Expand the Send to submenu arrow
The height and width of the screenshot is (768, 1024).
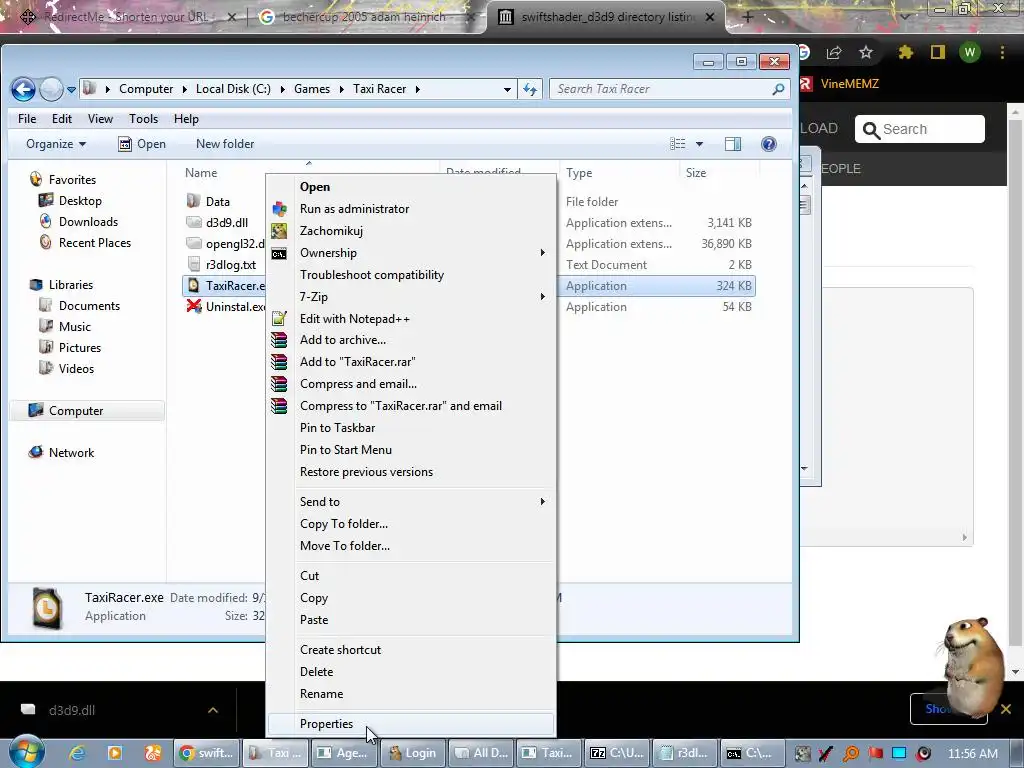click(542, 502)
